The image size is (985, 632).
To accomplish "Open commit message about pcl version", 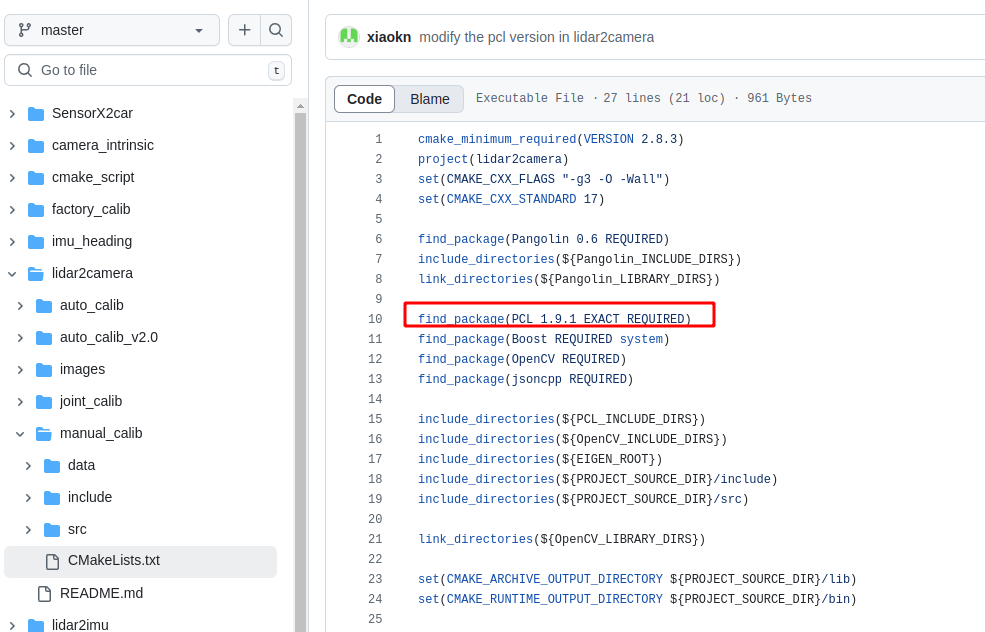I will click(536, 37).
